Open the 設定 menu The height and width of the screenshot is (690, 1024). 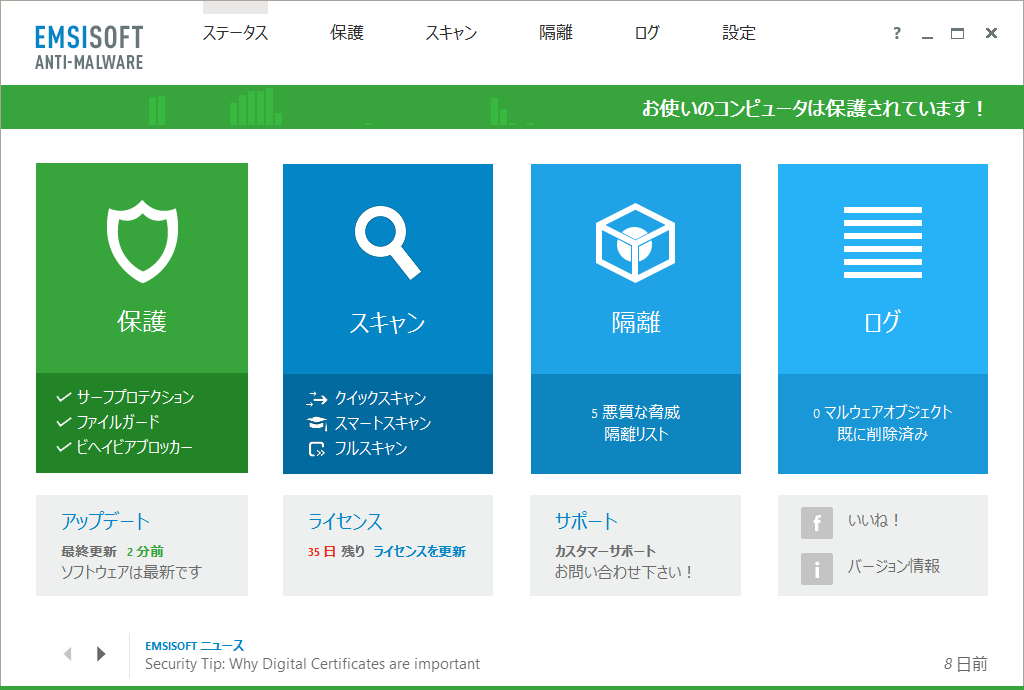[737, 33]
